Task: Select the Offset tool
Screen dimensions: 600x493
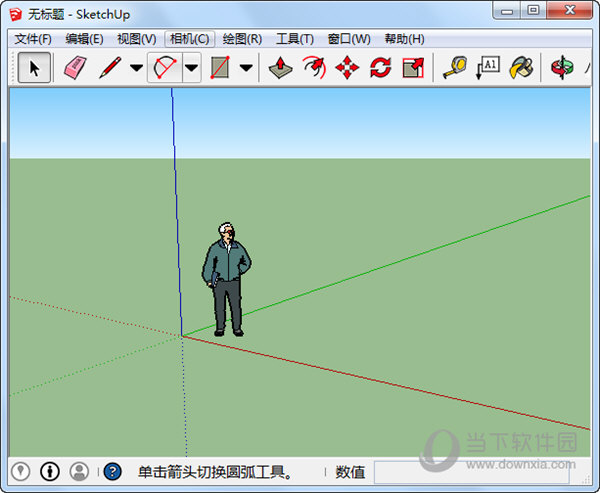Action: pyautogui.click(x=314, y=68)
